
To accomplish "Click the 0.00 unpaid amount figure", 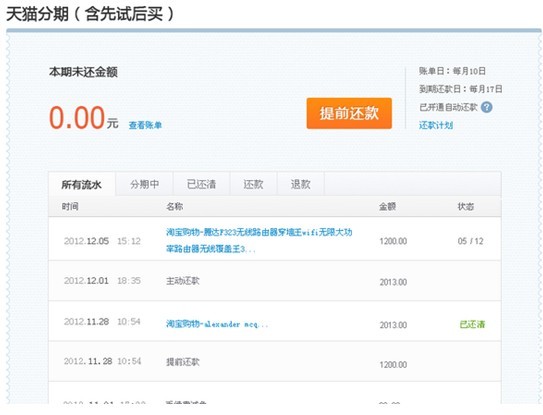I will point(77,118).
